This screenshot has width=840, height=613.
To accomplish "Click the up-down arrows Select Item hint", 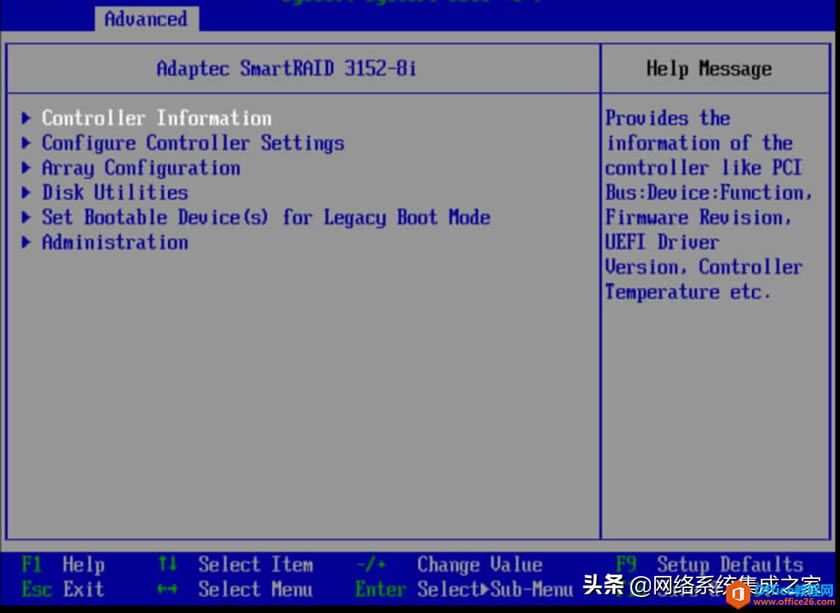I will [235, 564].
